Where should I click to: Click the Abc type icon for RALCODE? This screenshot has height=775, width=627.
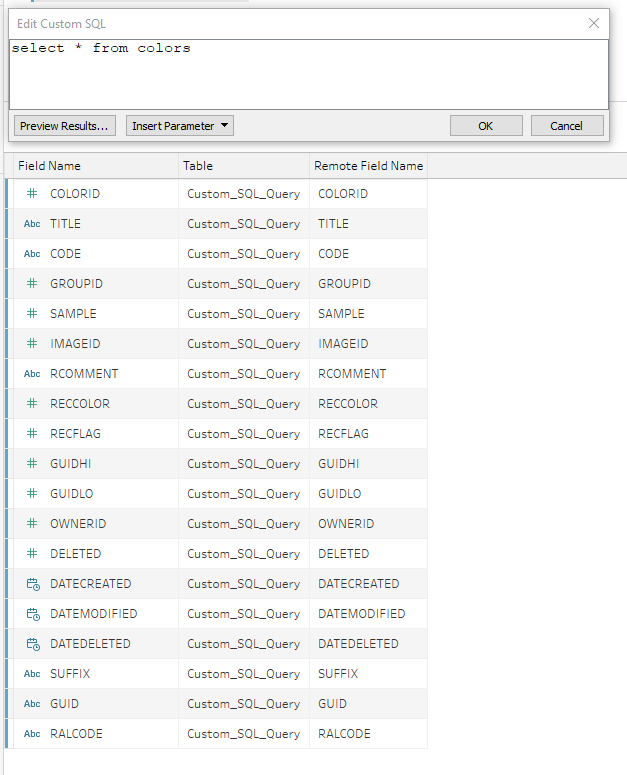(32, 734)
